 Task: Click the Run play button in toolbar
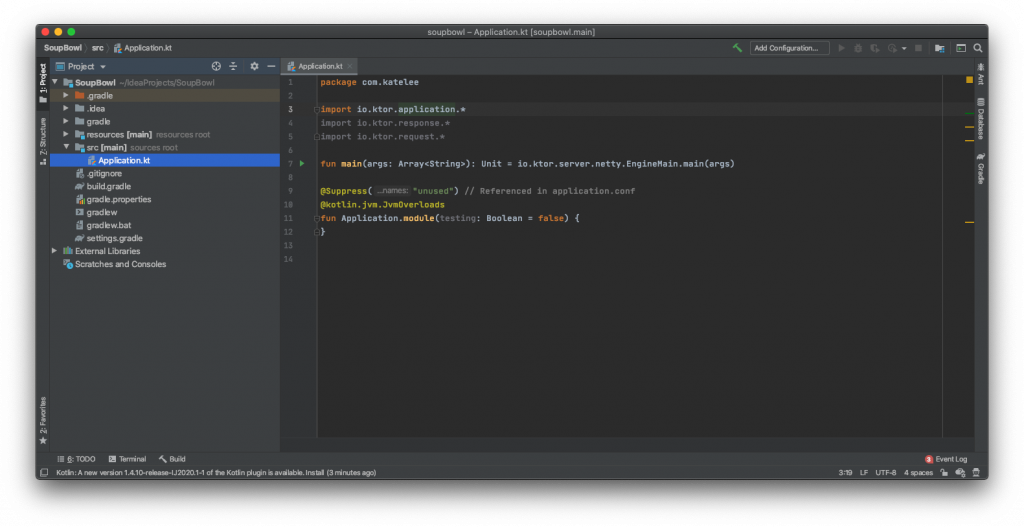[841, 48]
